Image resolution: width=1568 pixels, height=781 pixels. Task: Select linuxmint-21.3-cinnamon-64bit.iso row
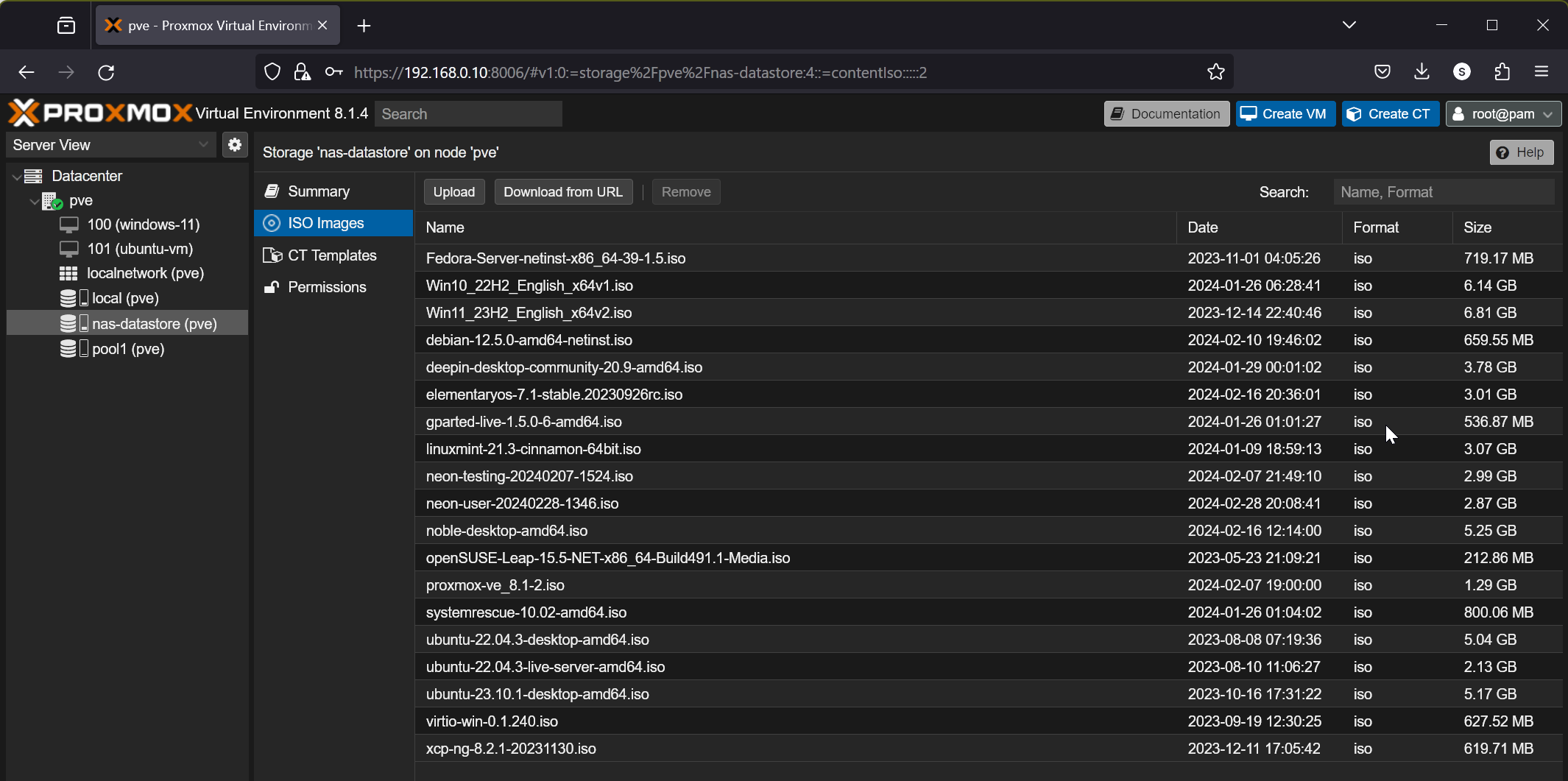tap(989, 449)
